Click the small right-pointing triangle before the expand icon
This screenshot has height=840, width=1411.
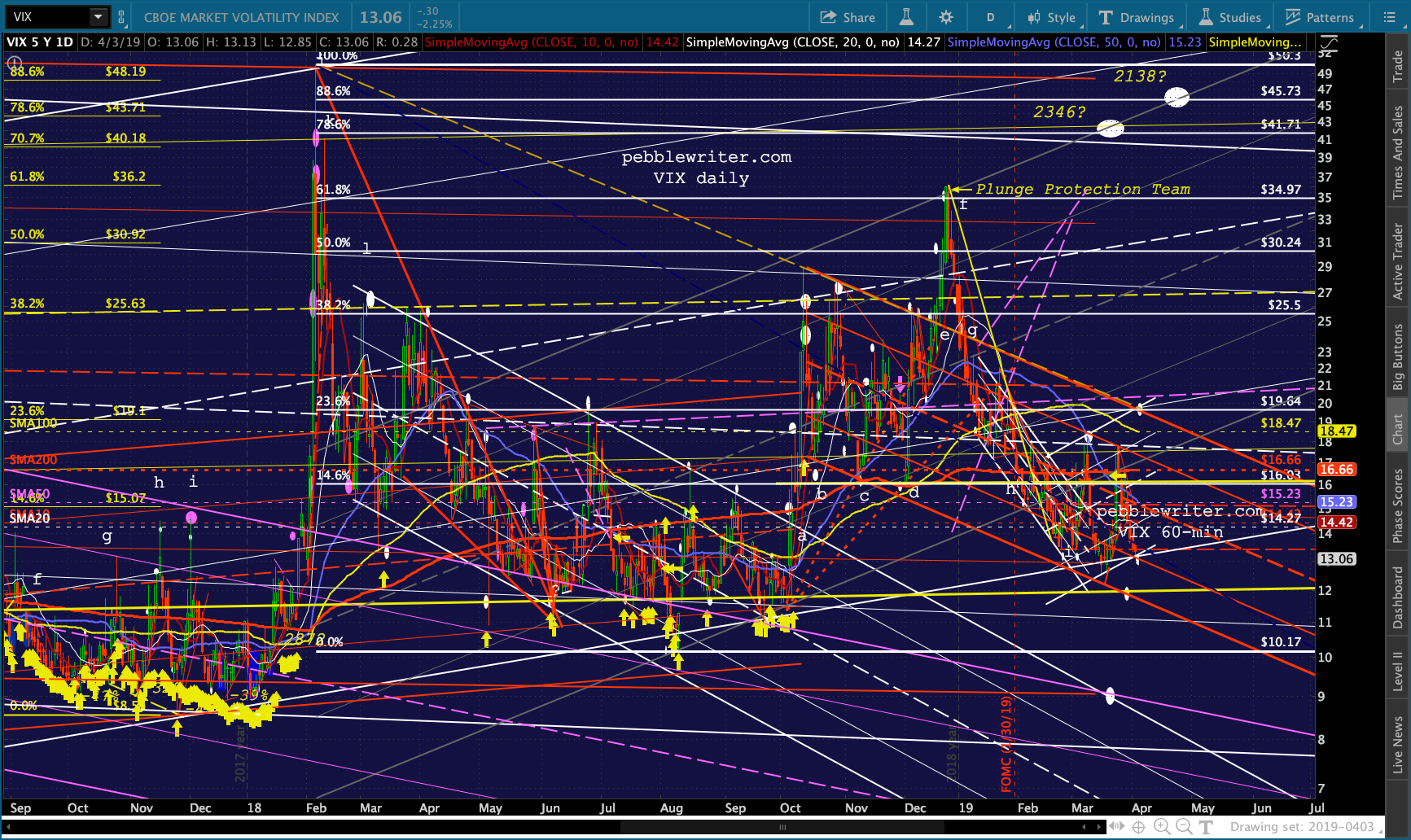tap(1100, 827)
